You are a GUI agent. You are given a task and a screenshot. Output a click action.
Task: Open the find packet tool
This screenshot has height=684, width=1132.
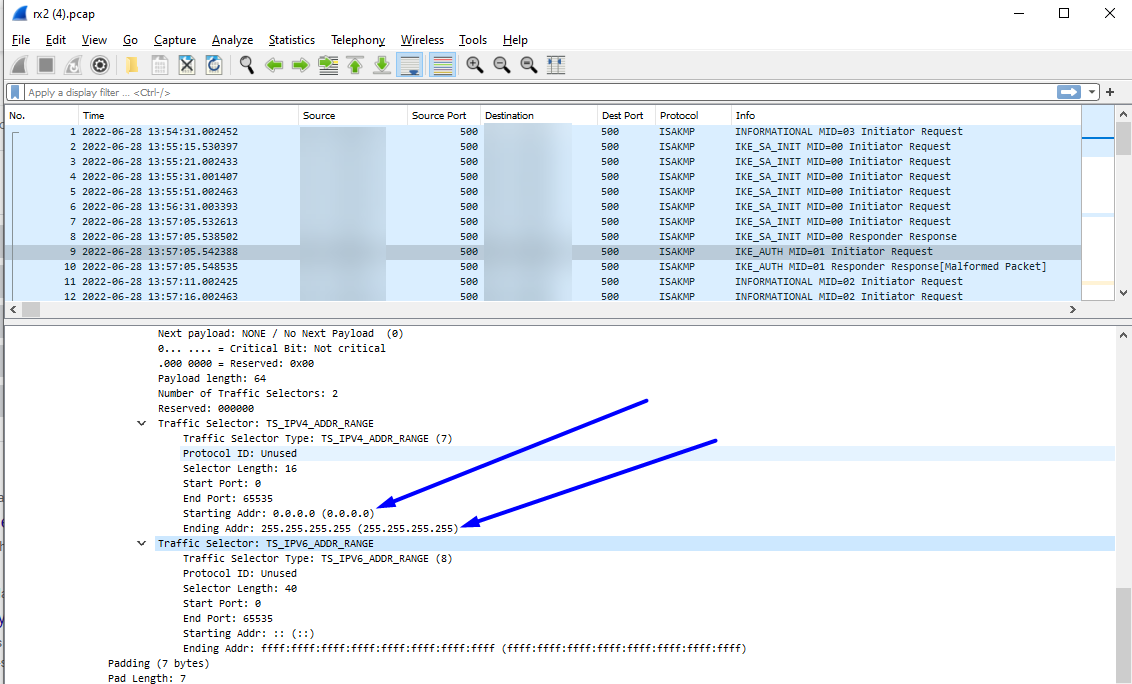(x=245, y=64)
